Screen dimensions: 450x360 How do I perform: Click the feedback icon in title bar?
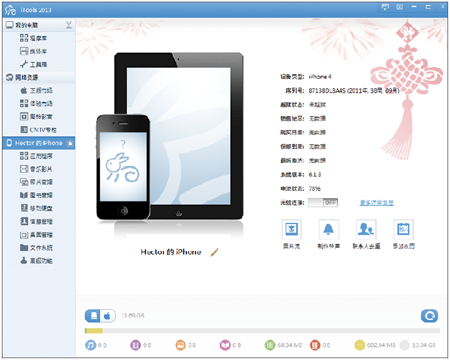point(385,7)
